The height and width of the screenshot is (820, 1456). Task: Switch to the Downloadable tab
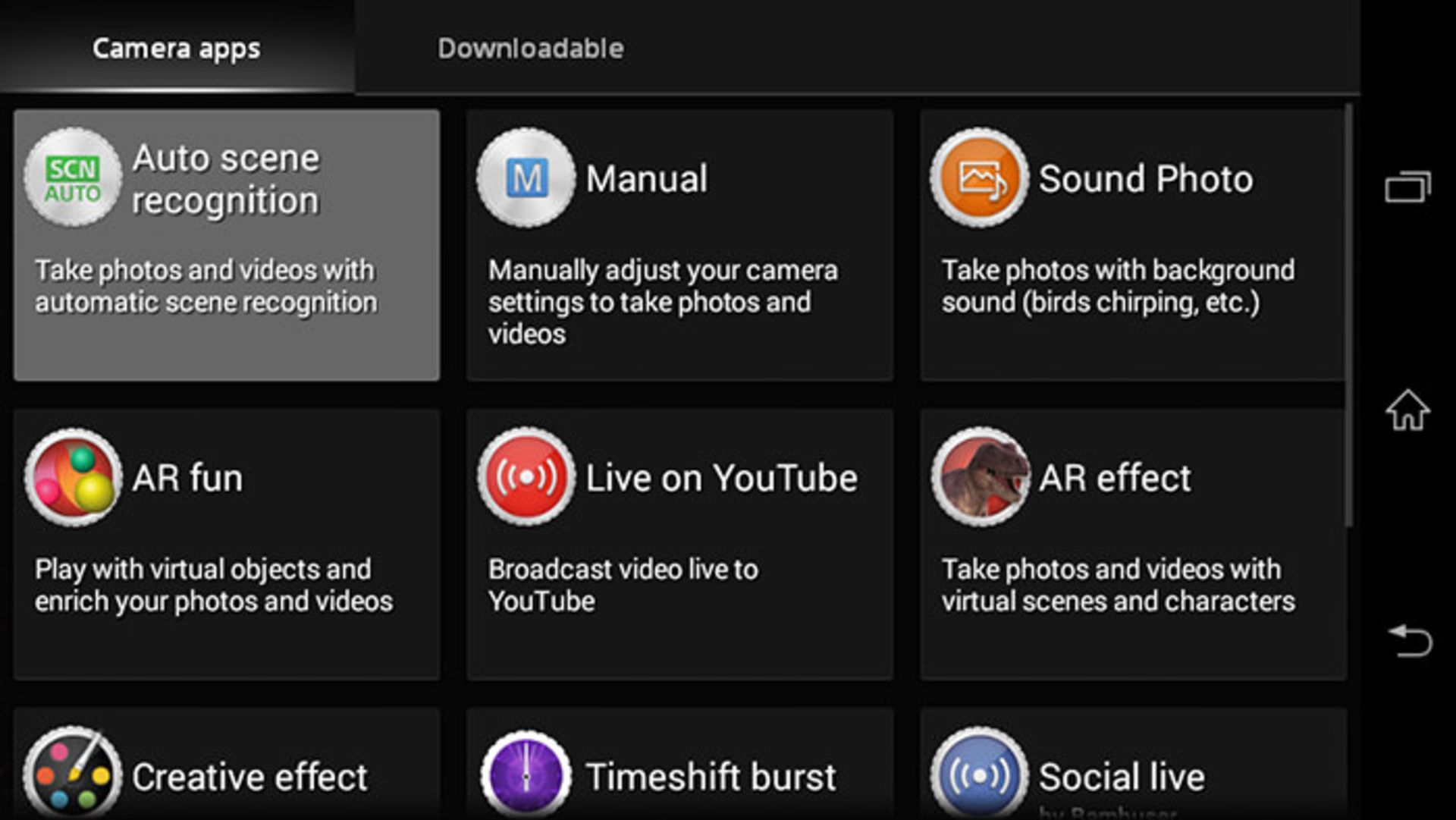tap(530, 49)
